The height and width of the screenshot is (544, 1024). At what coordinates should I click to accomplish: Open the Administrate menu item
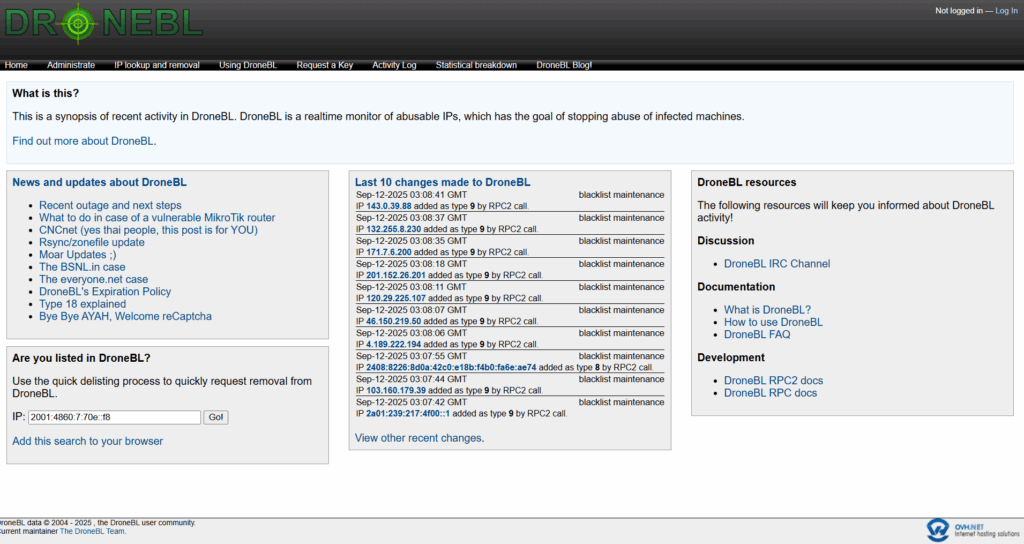click(71, 65)
